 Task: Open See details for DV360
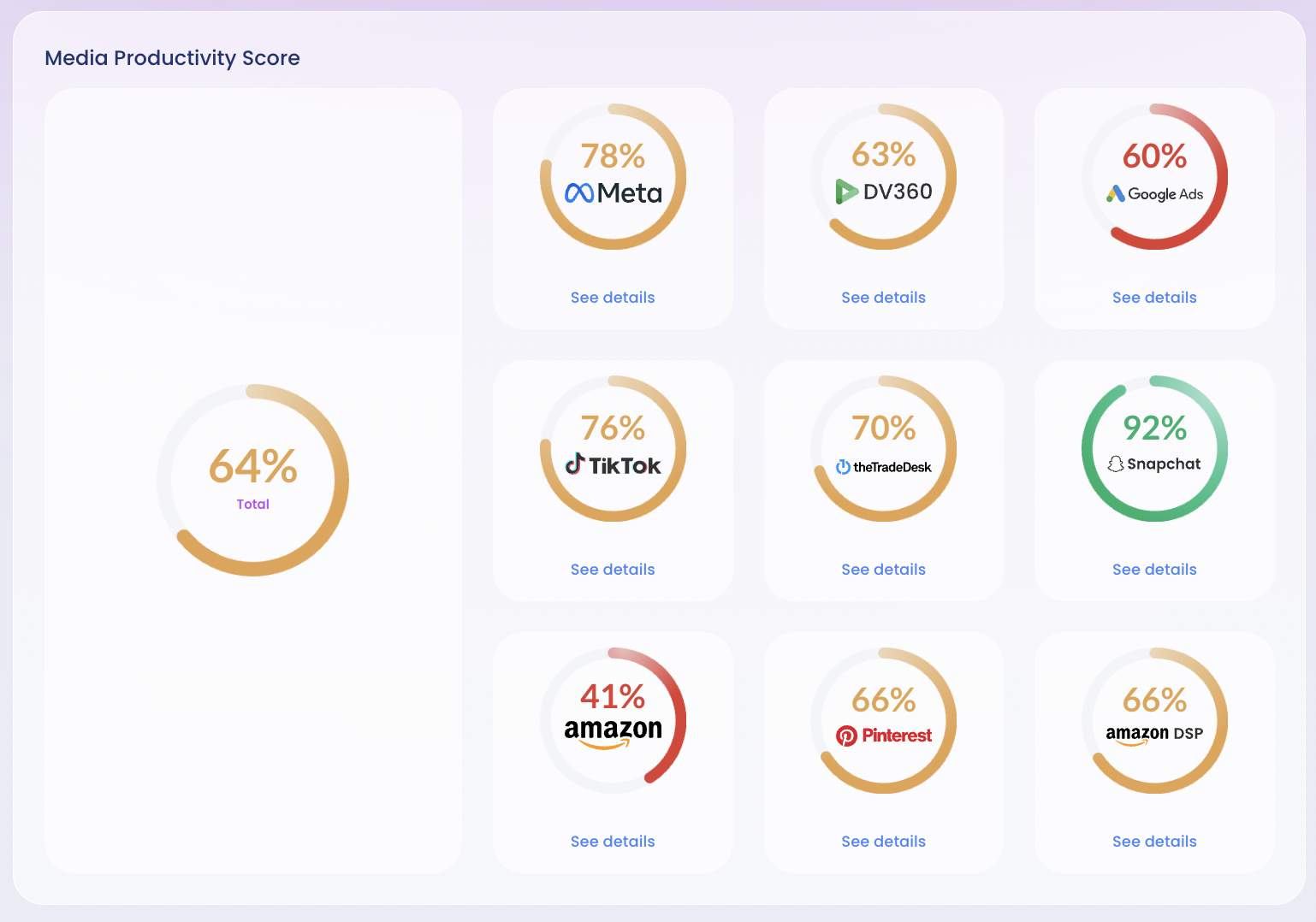point(883,297)
